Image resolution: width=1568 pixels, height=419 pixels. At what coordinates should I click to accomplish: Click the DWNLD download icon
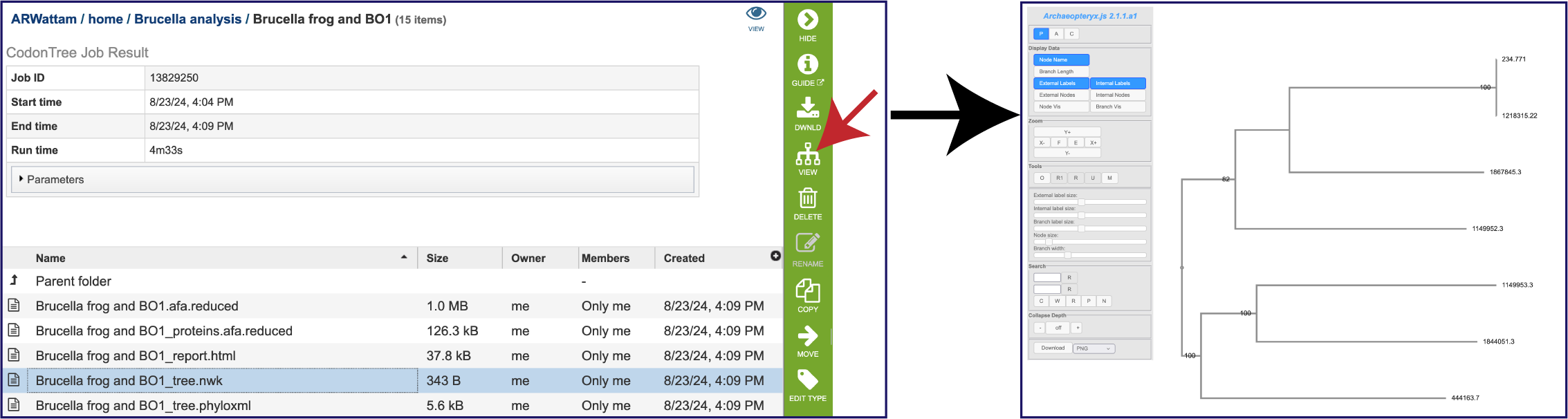(x=807, y=108)
